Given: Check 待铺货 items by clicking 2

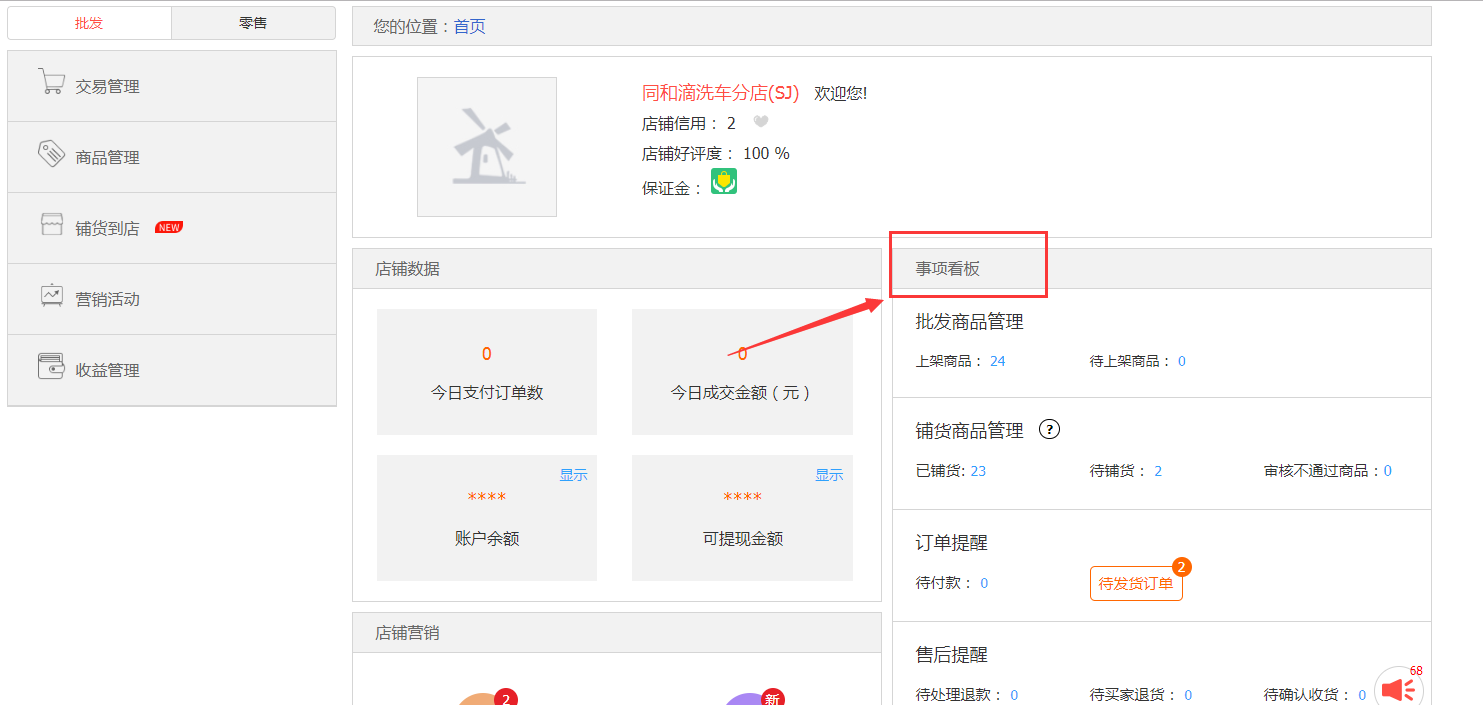Looking at the screenshot, I should (x=1158, y=470).
